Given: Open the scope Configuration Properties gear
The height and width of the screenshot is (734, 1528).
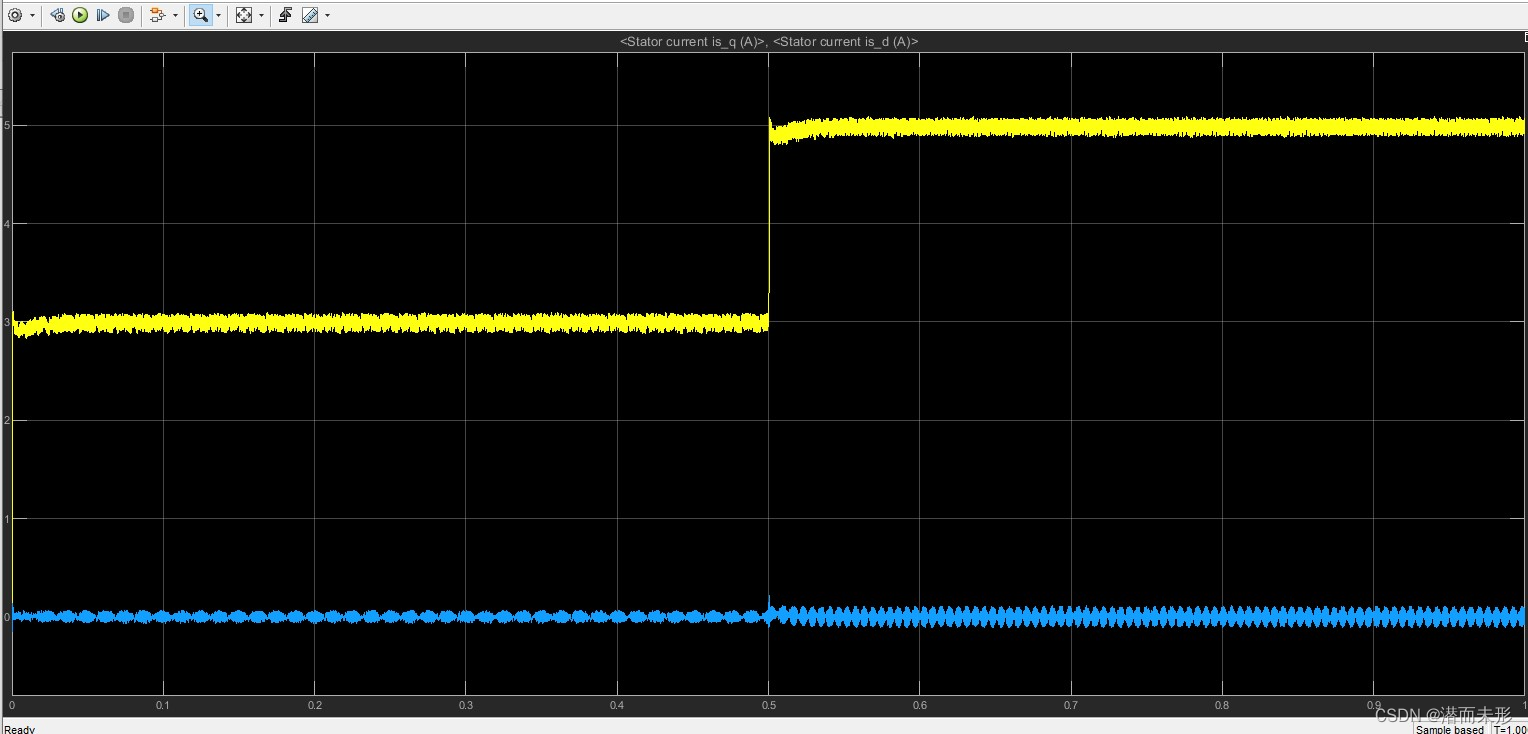Looking at the screenshot, I should tap(16, 14).
